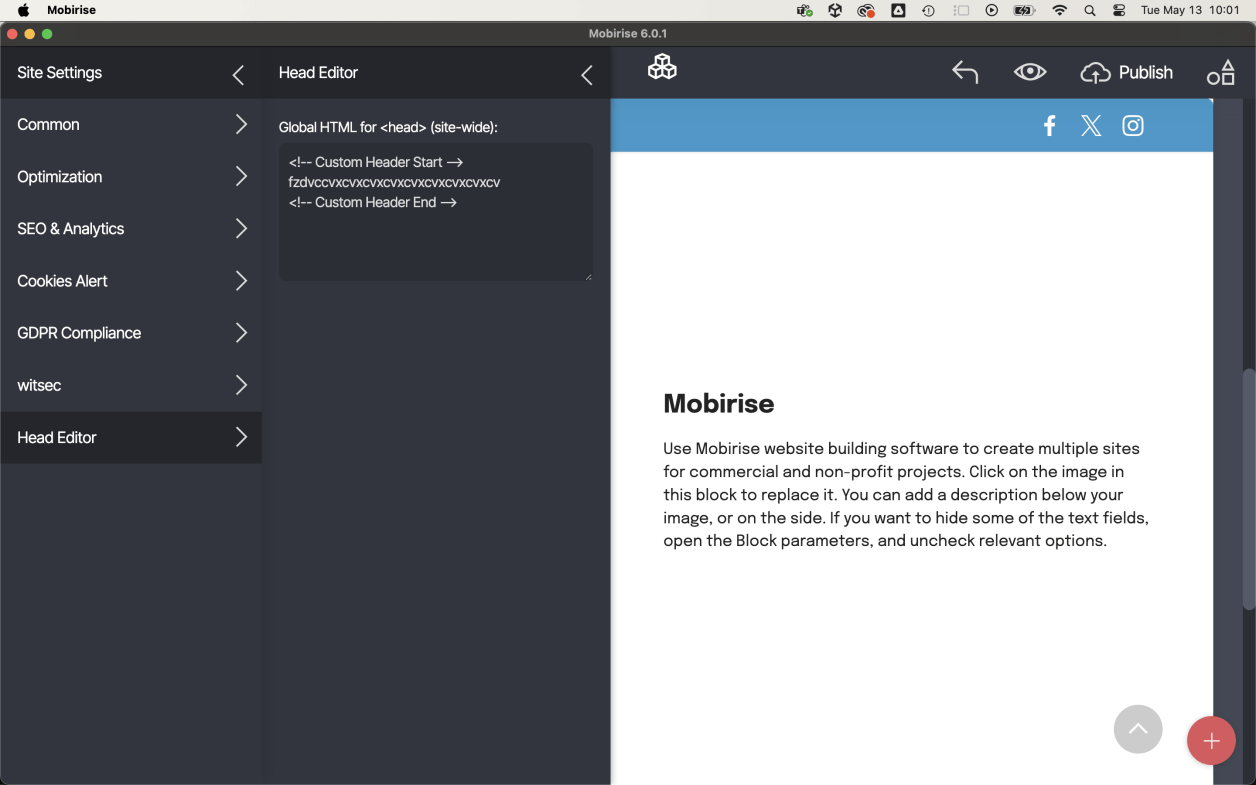
Task: Click the 'Global HTML for <head>' label
Action: [388, 127]
